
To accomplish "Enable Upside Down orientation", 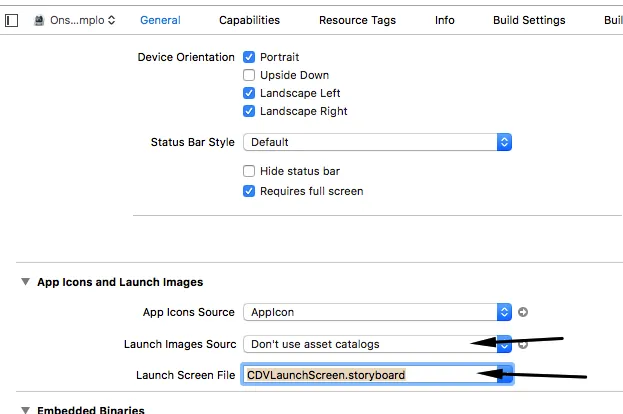I will tap(249, 75).
